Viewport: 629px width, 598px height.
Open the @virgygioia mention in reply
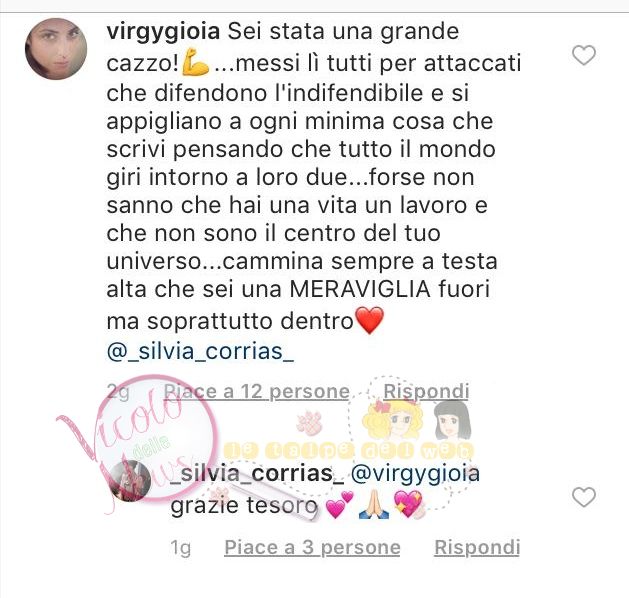[416, 474]
